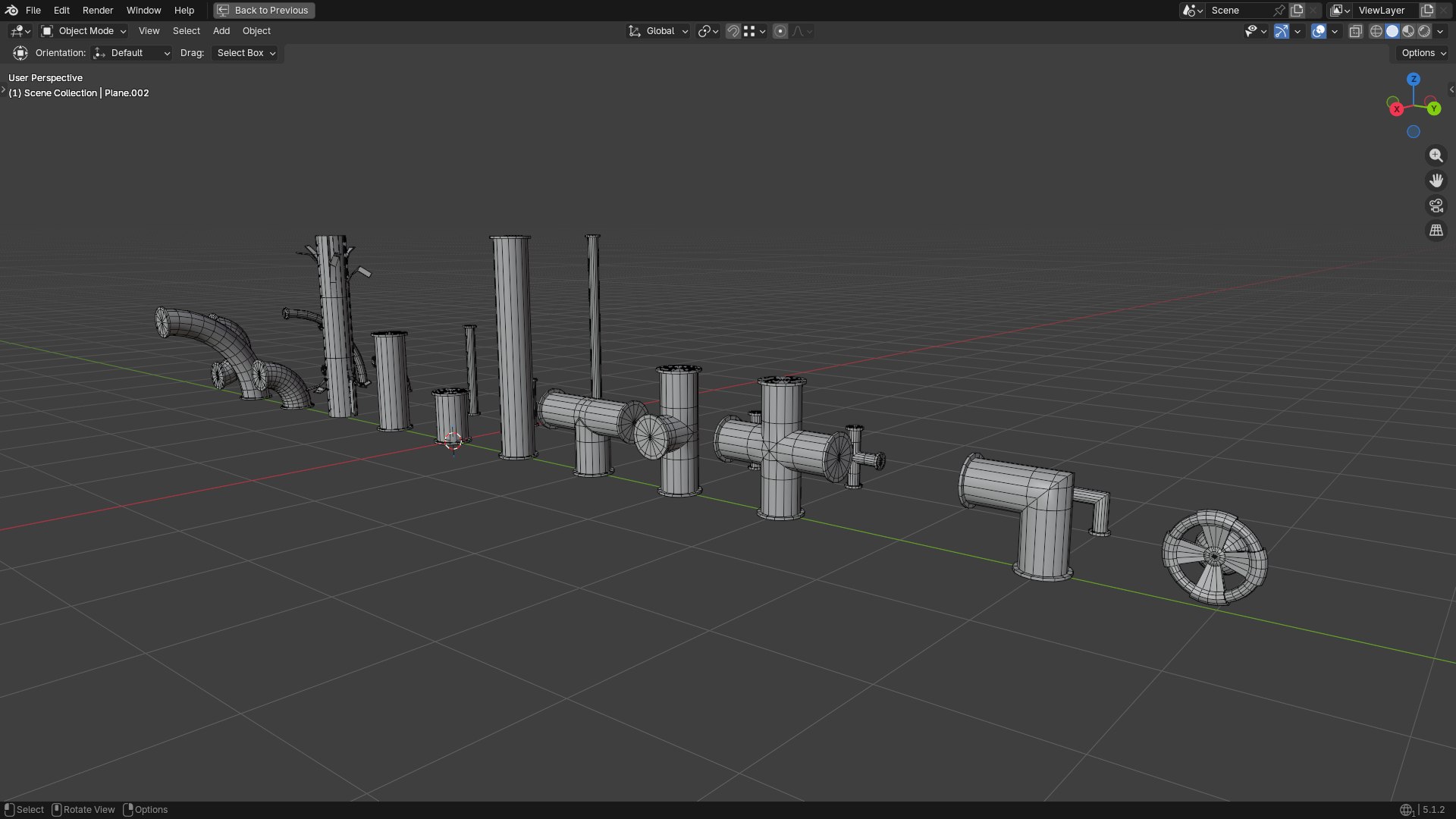Switch to material preview shading
Image resolution: width=1456 pixels, height=819 pixels.
click(1408, 31)
